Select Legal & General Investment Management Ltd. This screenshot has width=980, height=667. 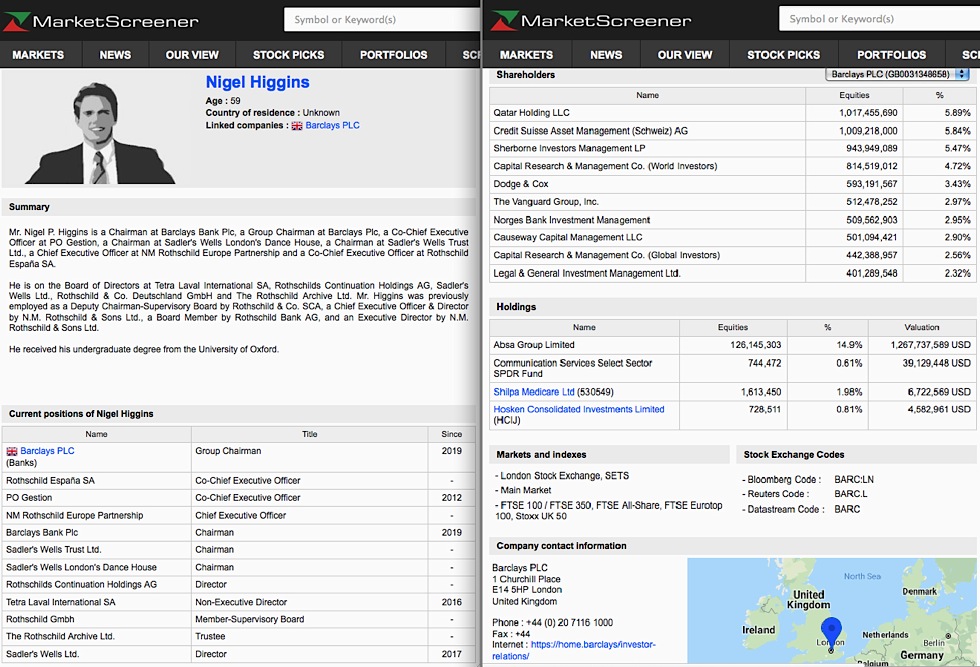pos(731,273)
